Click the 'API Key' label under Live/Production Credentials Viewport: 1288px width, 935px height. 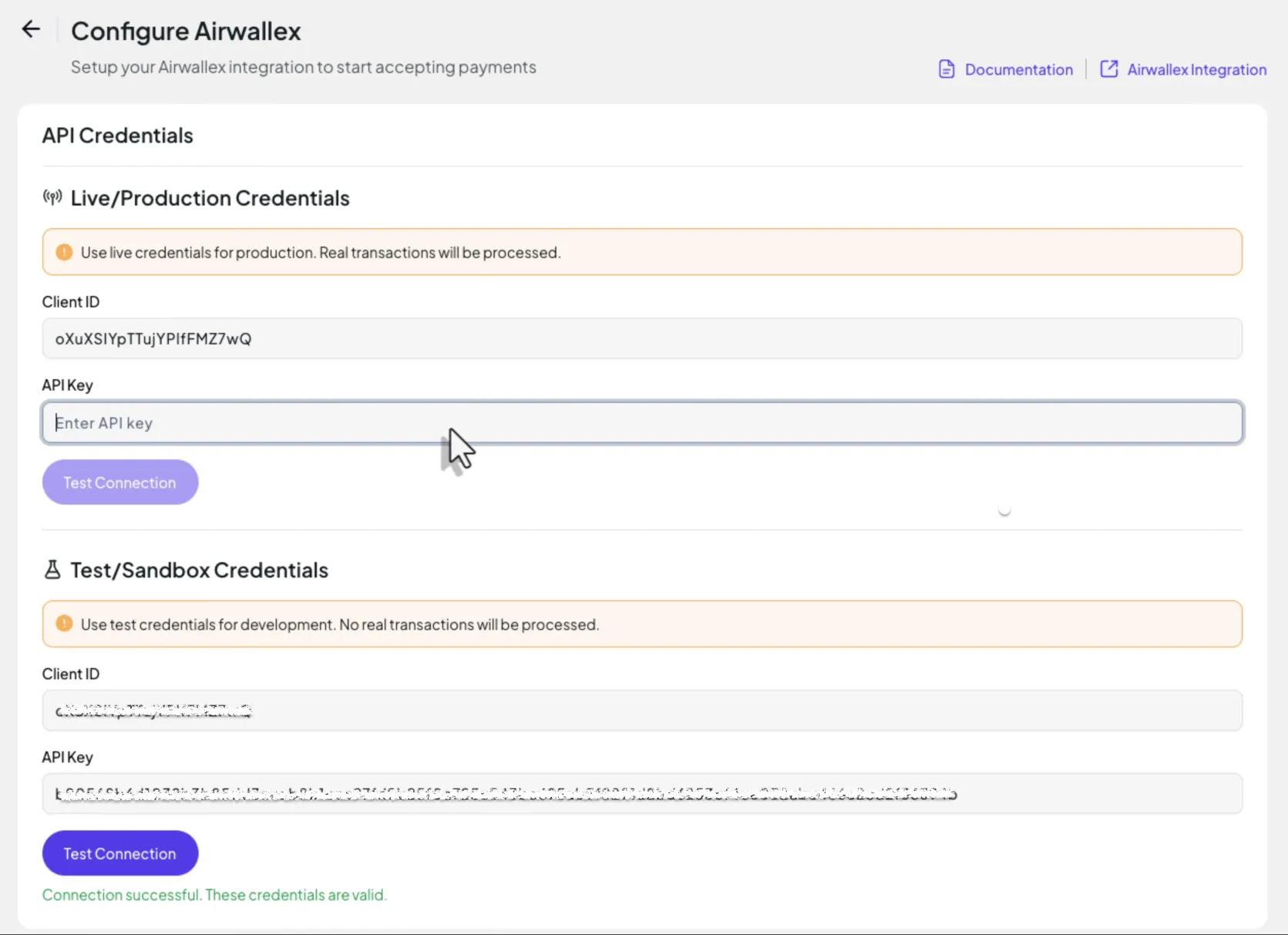click(68, 385)
